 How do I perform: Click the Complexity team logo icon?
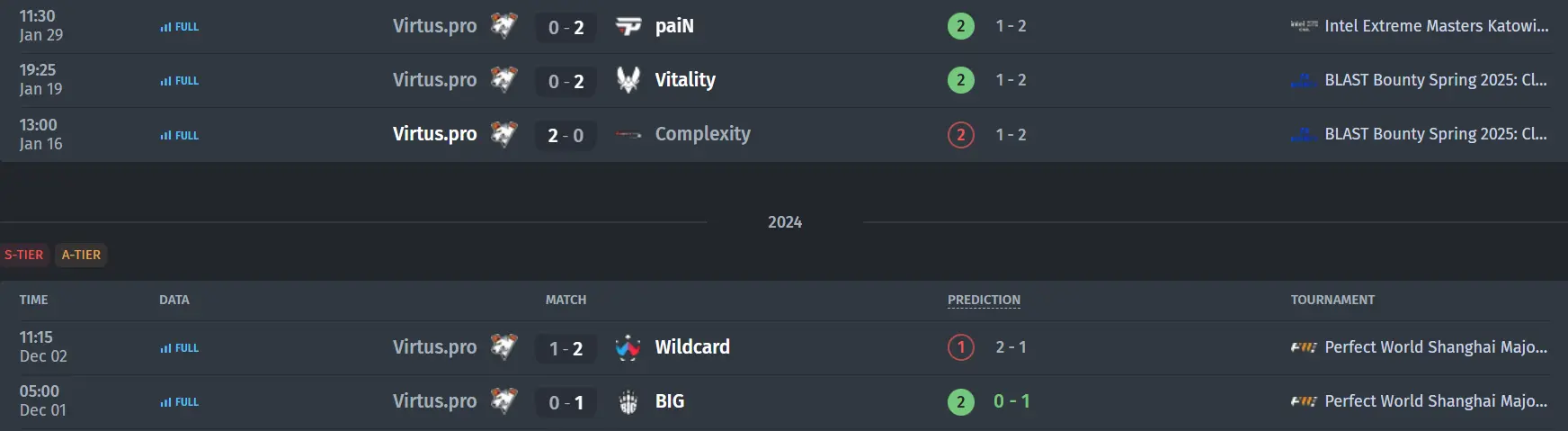[x=628, y=135]
